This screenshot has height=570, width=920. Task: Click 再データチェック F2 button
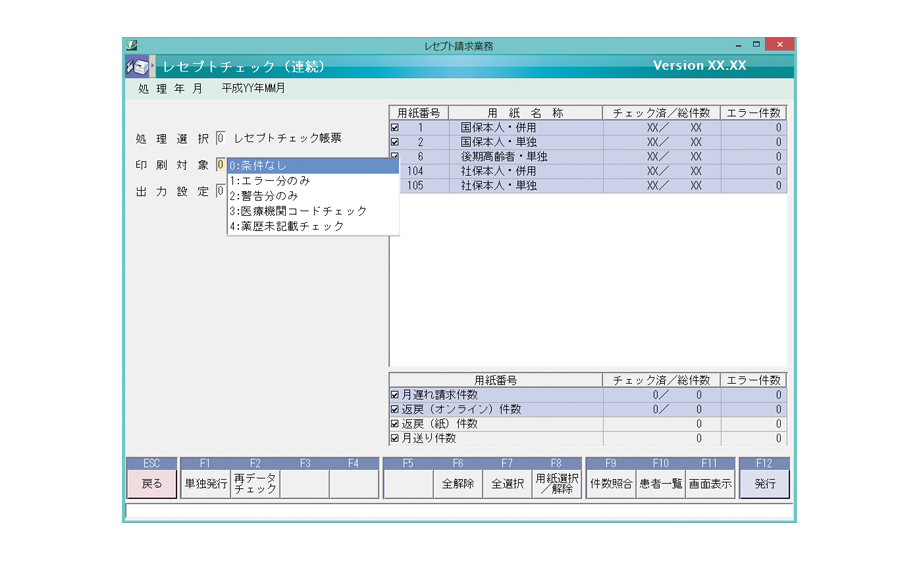tap(255, 484)
